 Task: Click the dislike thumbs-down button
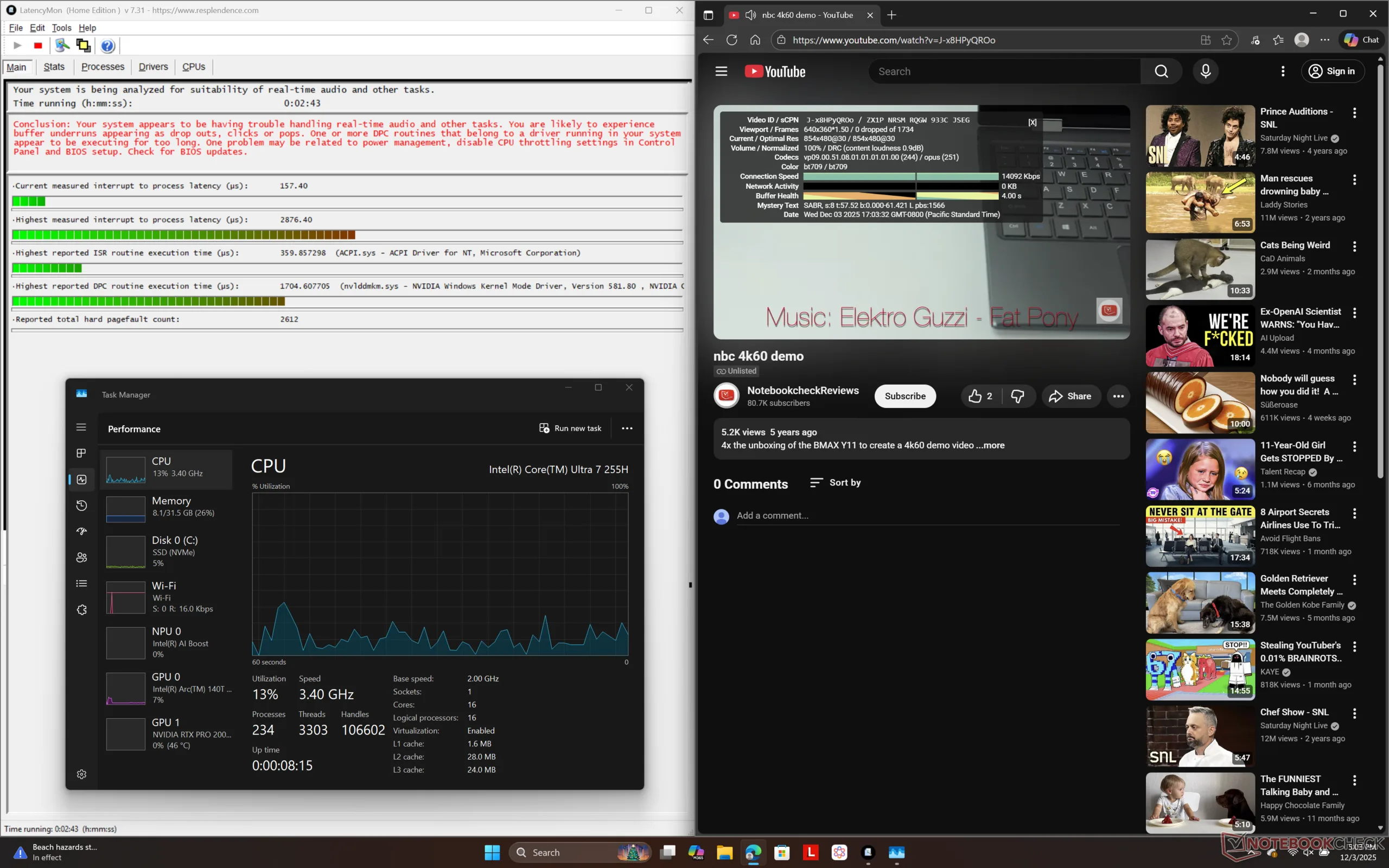1018,396
